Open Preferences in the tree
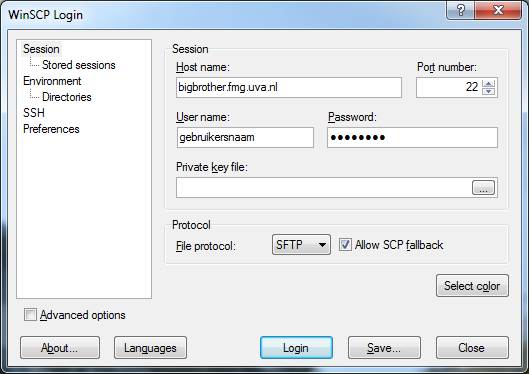This screenshot has height=374, width=529. click(x=51, y=129)
